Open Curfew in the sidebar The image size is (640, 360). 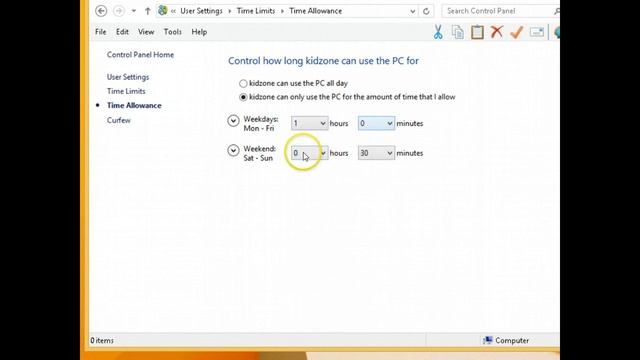(119, 120)
